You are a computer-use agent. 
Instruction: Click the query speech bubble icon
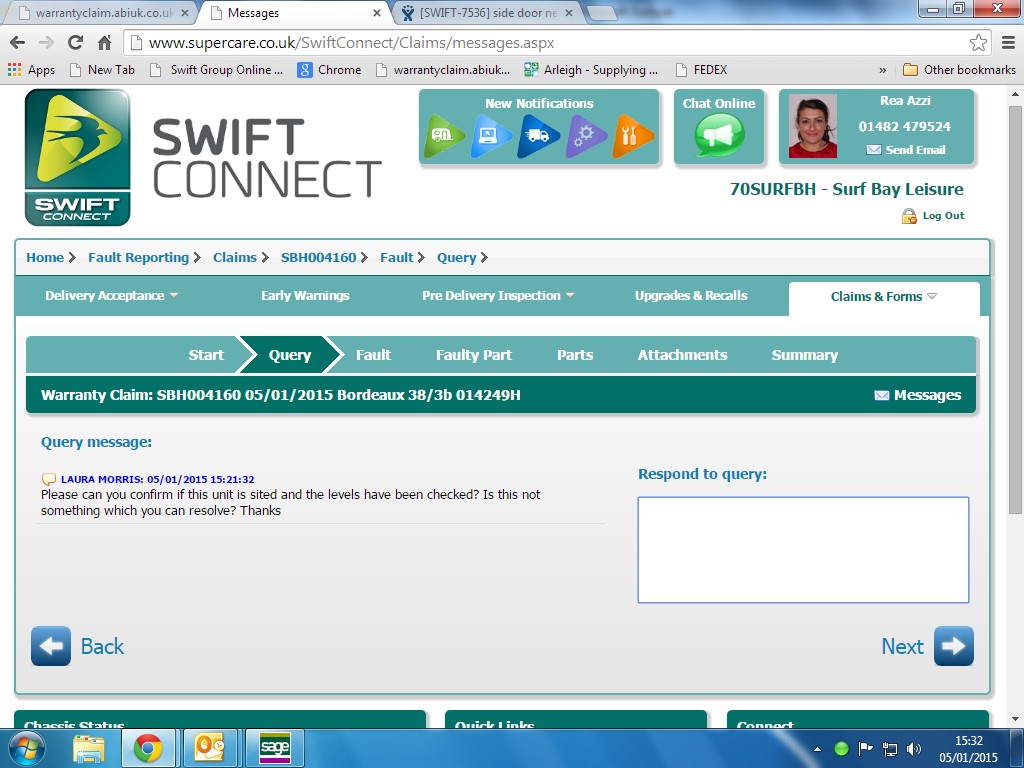(49, 479)
